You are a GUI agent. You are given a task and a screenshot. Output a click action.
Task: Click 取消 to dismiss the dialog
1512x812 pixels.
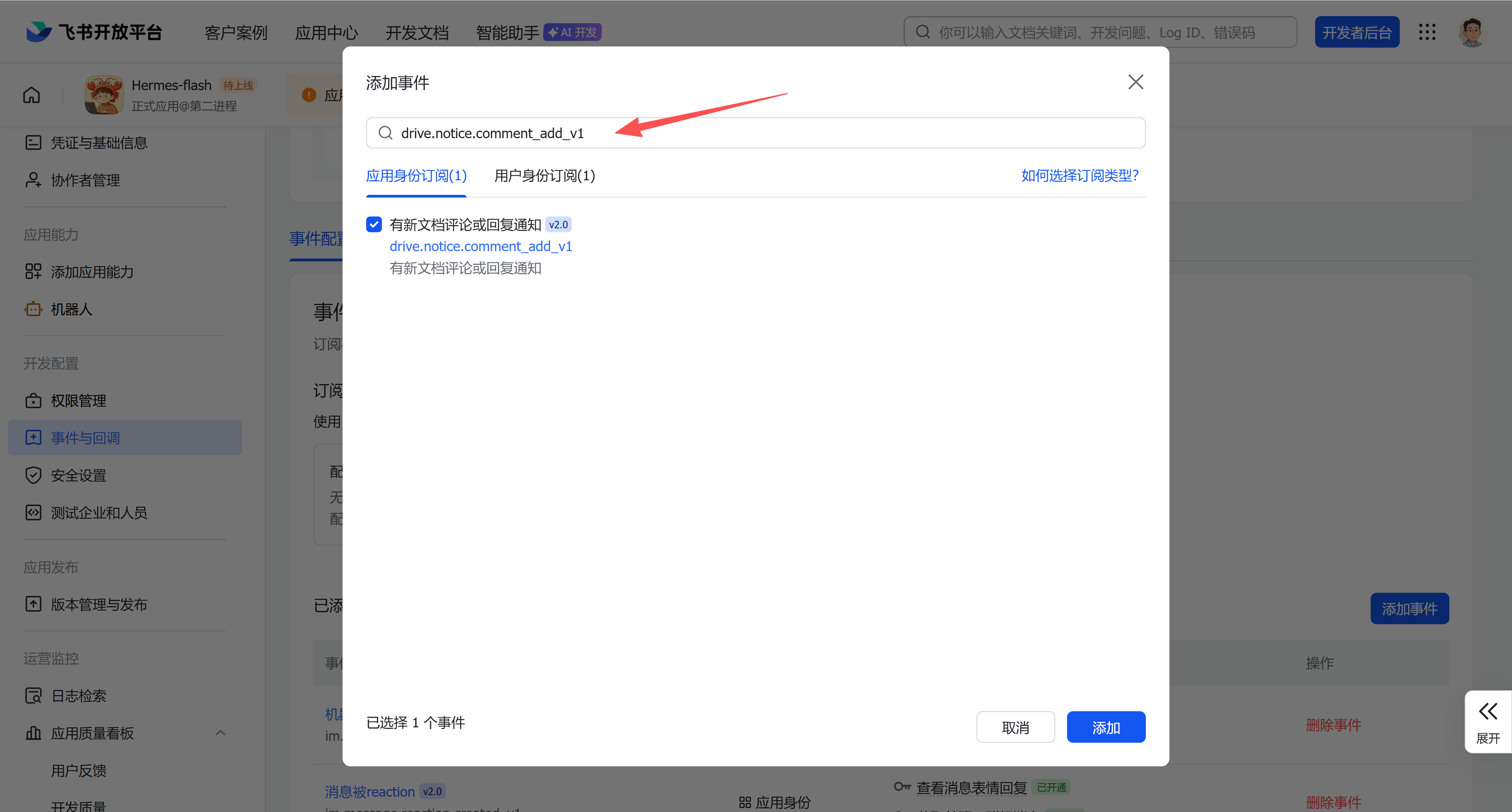click(x=1015, y=727)
